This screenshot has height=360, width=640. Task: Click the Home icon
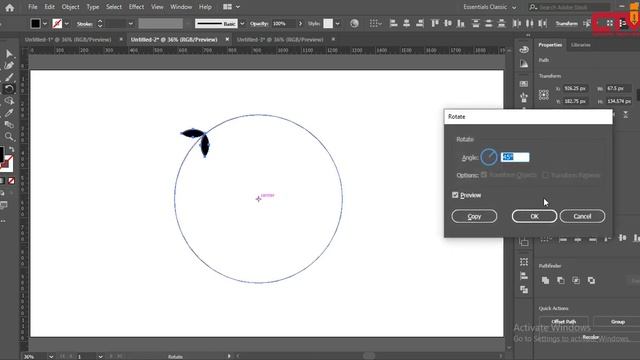pos(9,7)
